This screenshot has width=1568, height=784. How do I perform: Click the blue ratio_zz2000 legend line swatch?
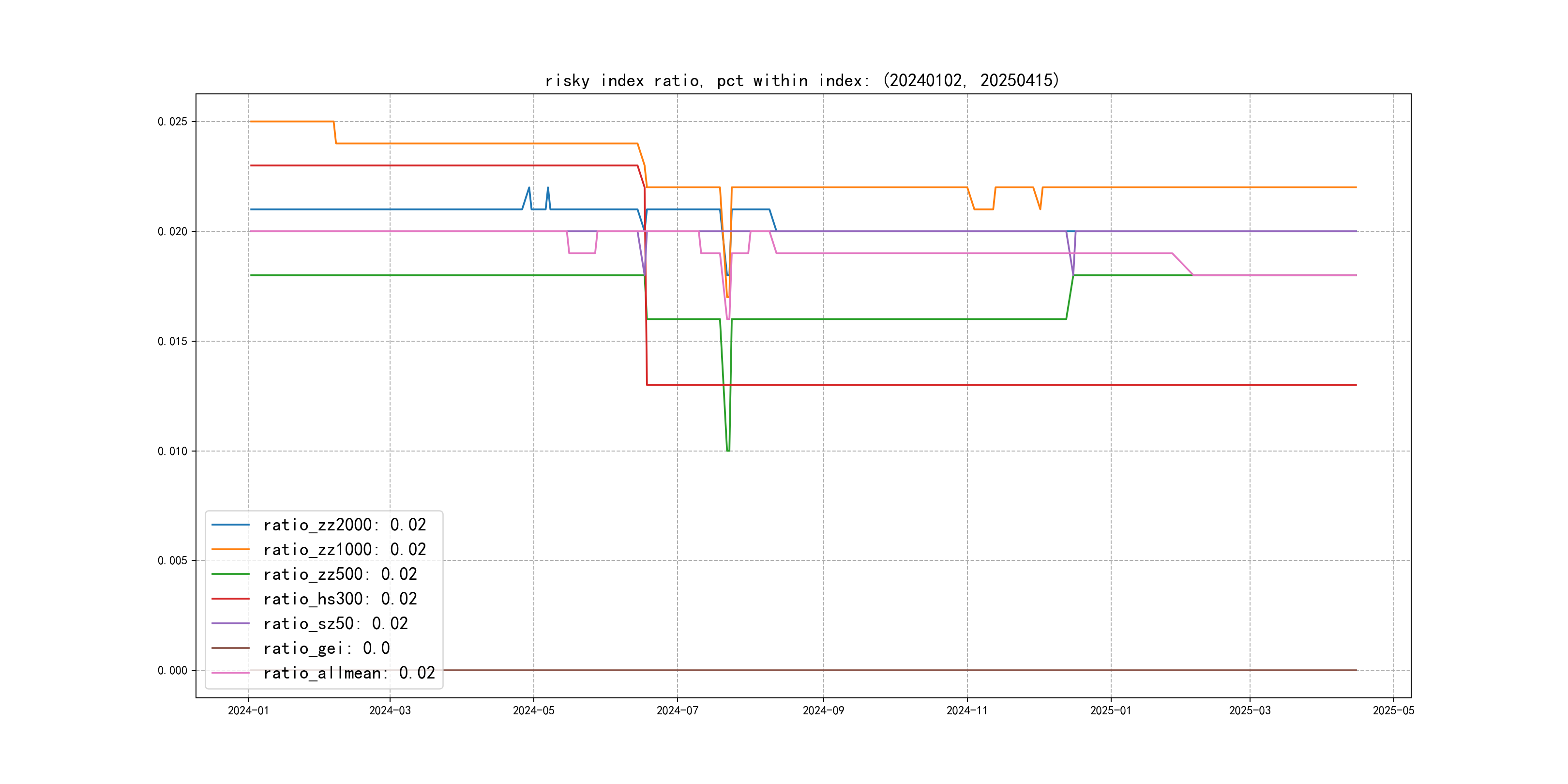(x=230, y=525)
